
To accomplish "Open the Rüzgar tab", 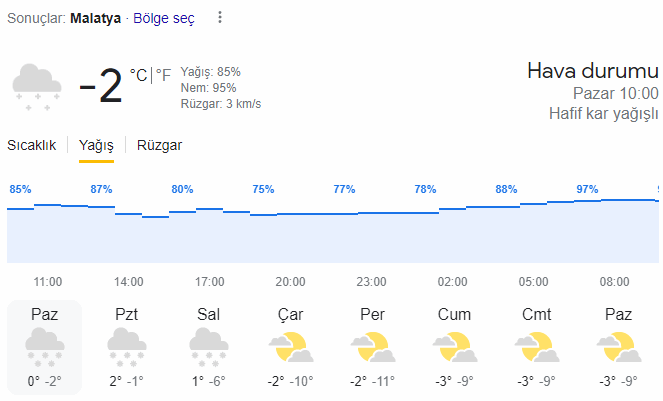I will point(159,145).
